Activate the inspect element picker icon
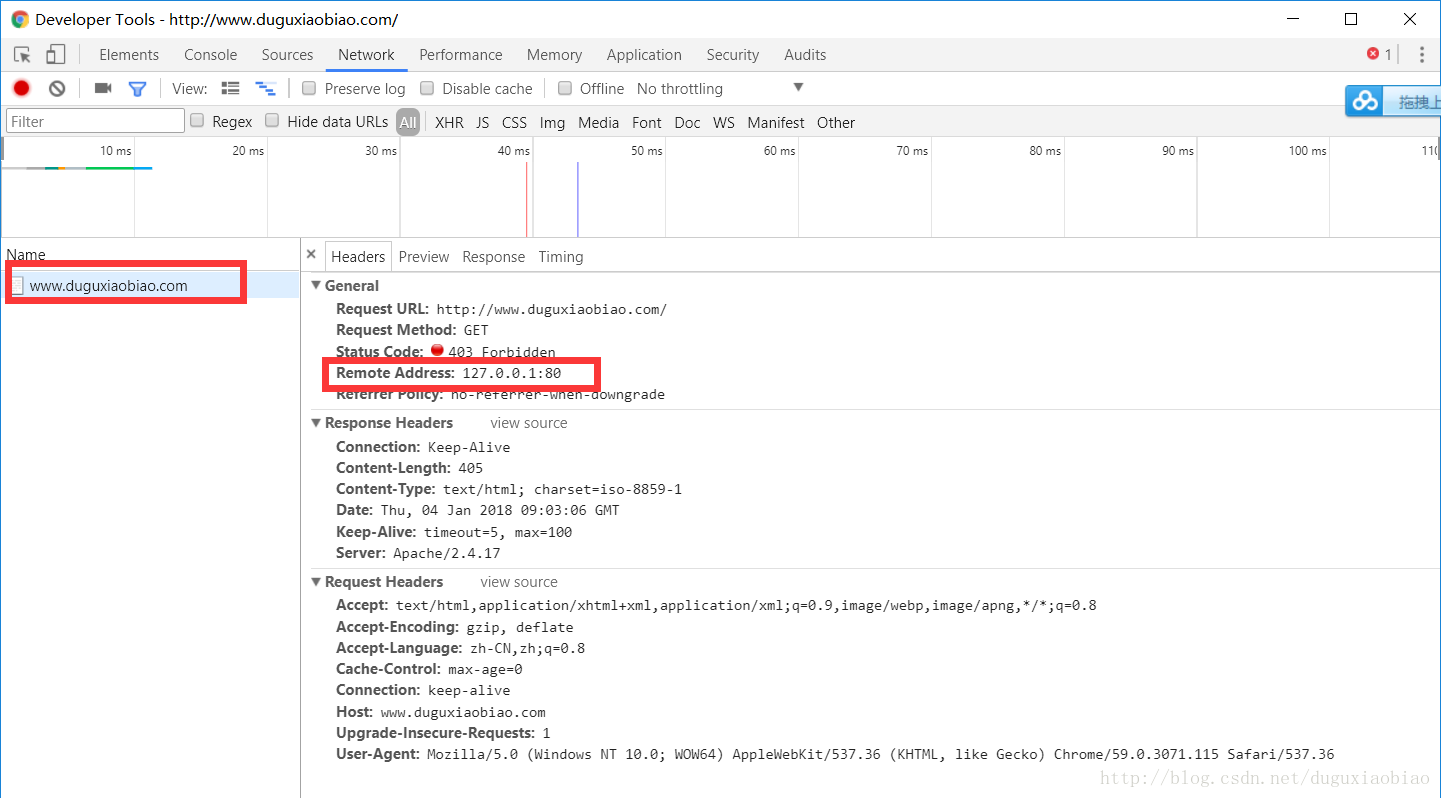 (22, 55)
